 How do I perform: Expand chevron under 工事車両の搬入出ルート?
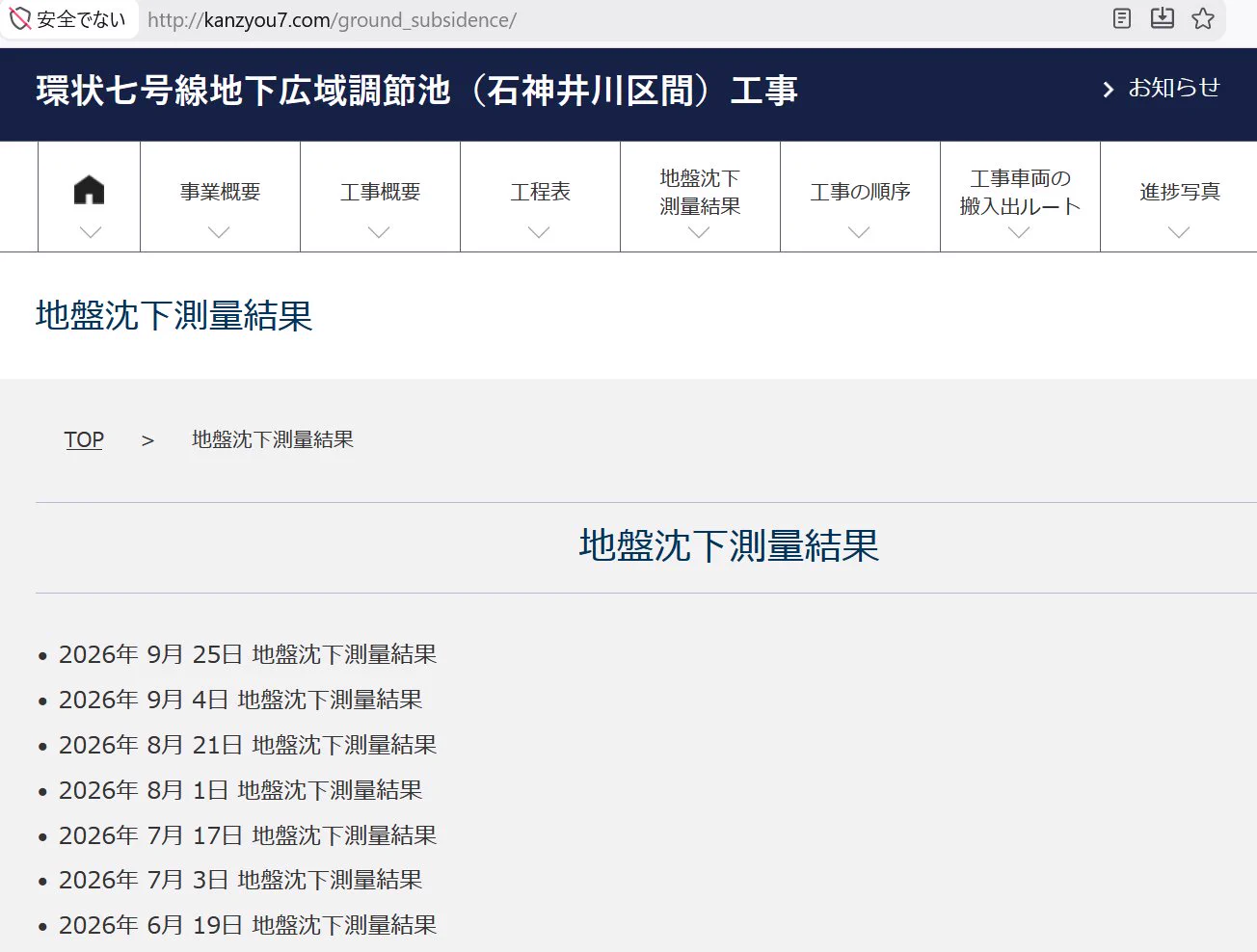[x=1019, y=232]
